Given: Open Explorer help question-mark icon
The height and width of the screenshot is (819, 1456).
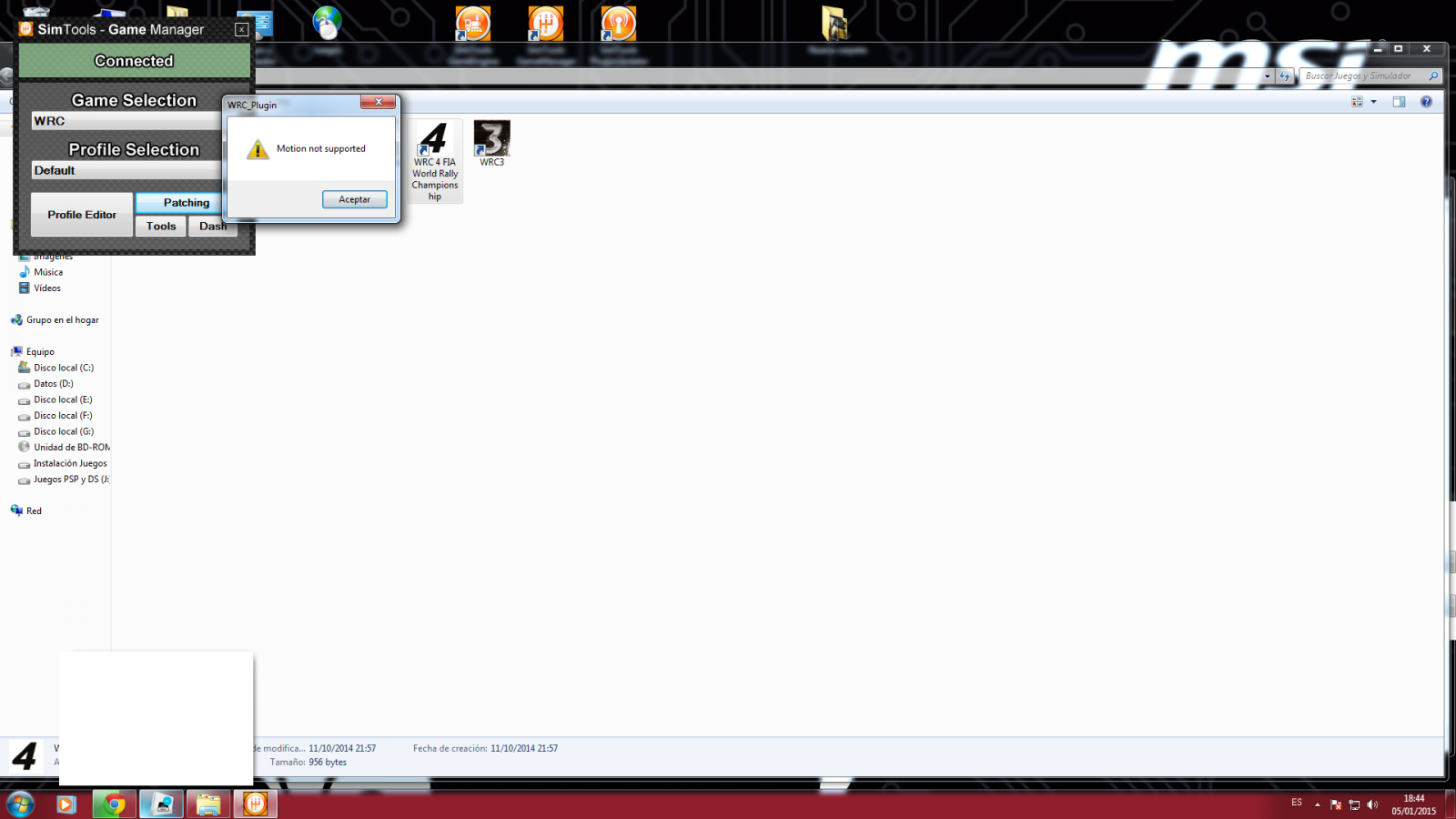Looking at the screenshot, I should (x=1426, y=102).
